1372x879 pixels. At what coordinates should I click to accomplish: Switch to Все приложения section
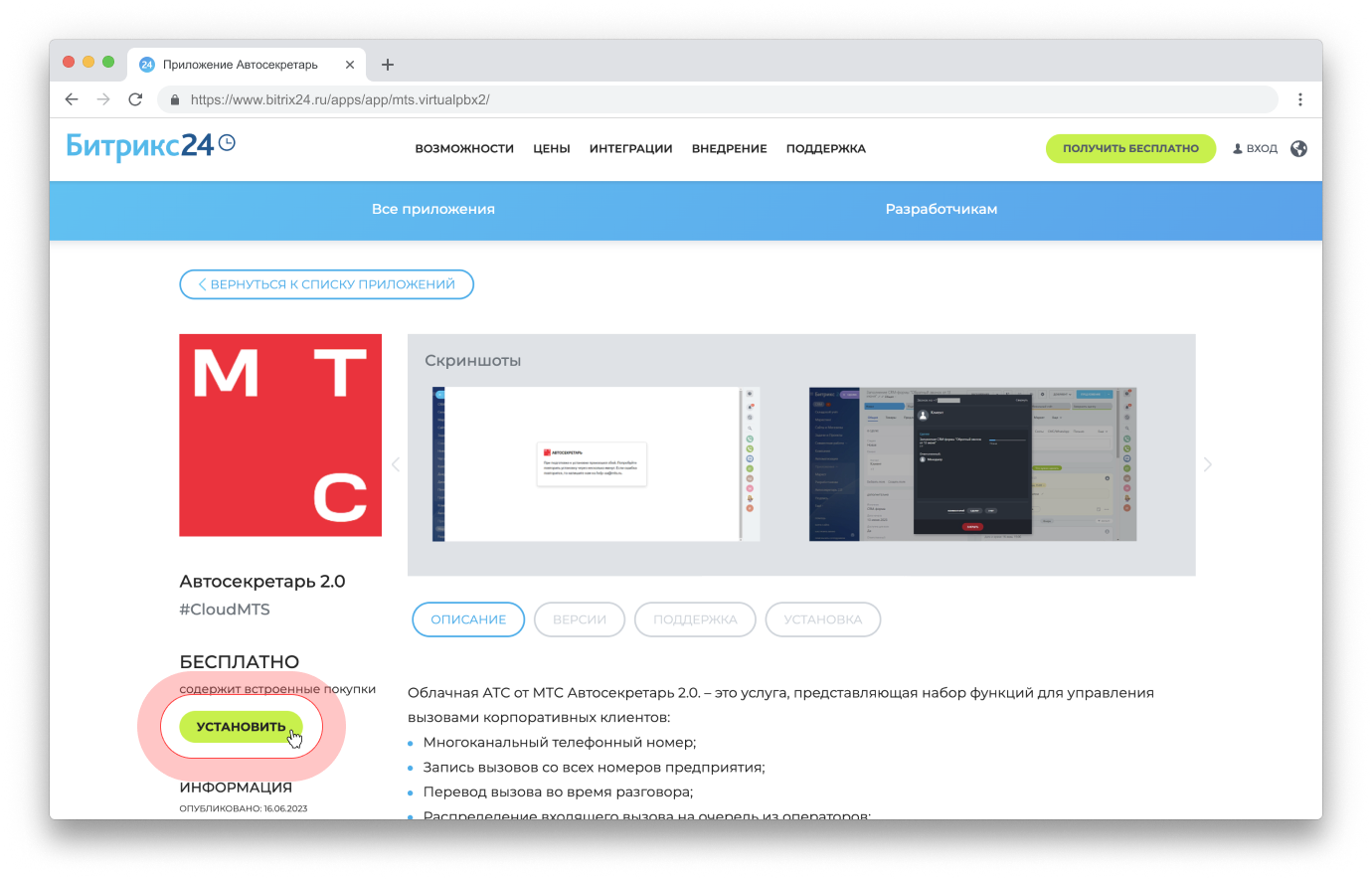[x=433, y=209]
